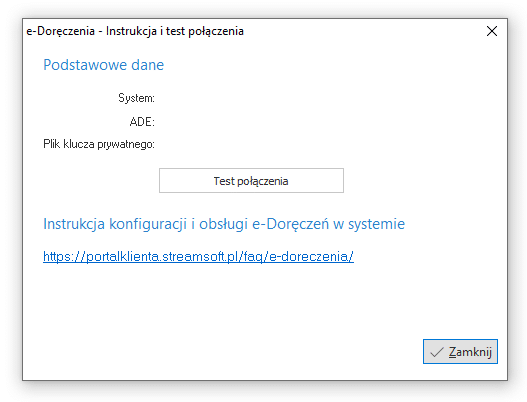The height and width of the screenshot is (402, 527).
Task: Click the word dane in Podstawowe dane
Action: point(148,65)
